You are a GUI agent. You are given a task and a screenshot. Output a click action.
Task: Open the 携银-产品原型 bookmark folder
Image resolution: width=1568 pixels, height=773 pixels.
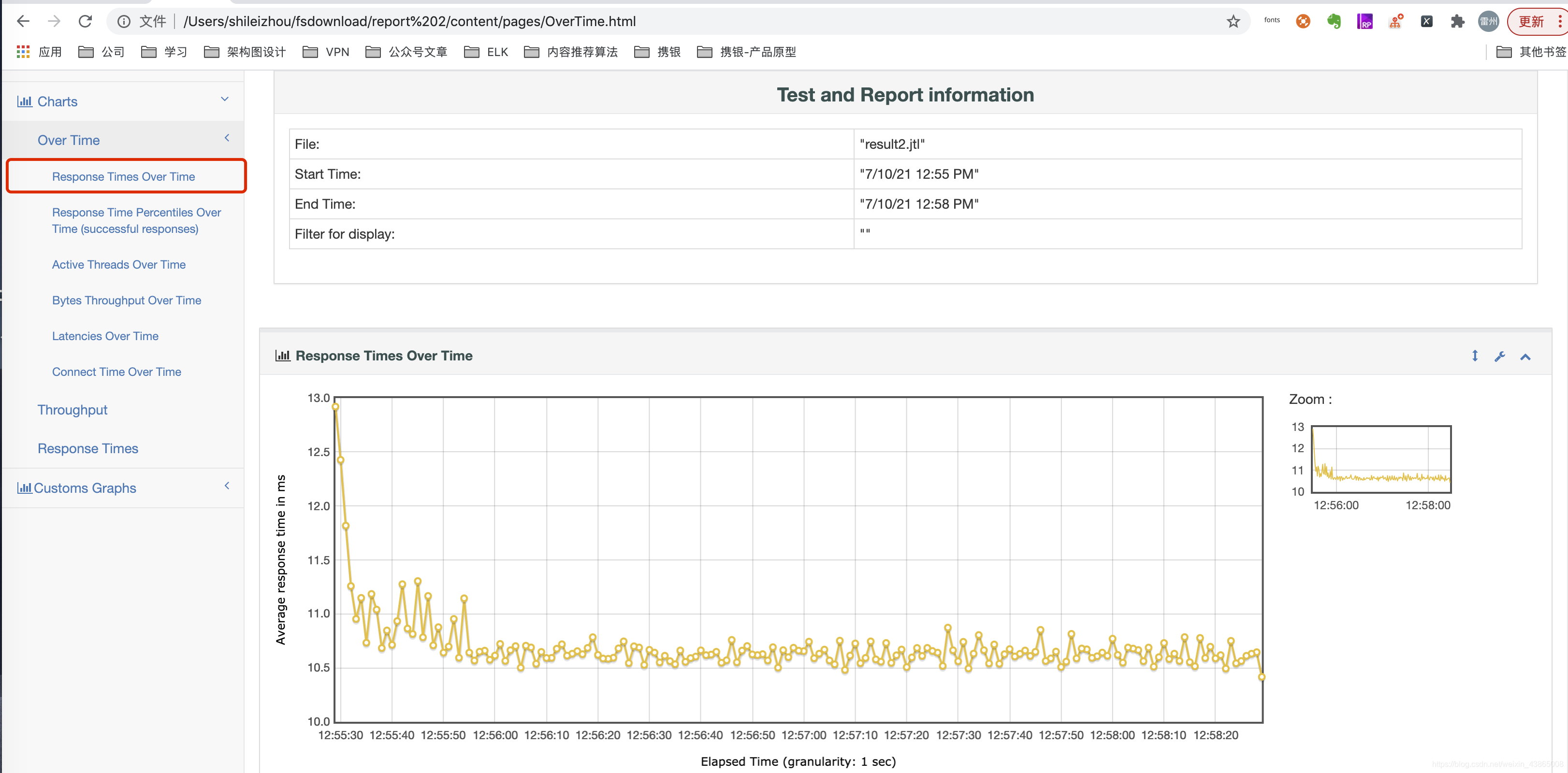click(746, 52)
